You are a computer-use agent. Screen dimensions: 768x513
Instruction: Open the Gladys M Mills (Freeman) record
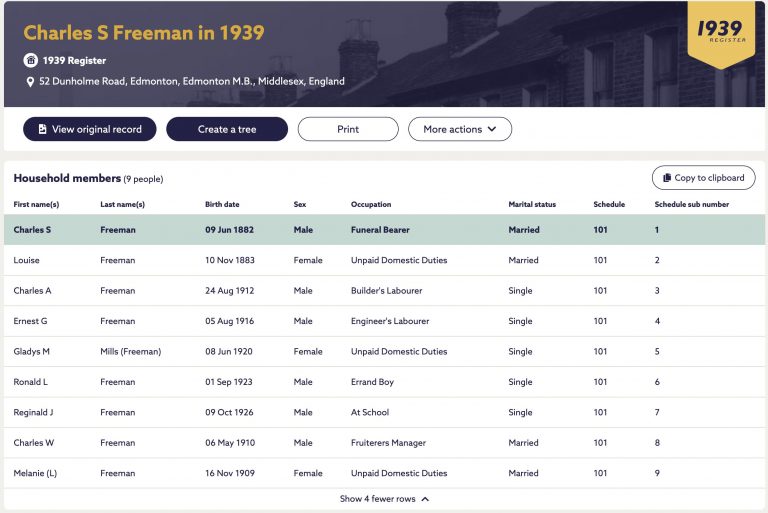point(384,351)
